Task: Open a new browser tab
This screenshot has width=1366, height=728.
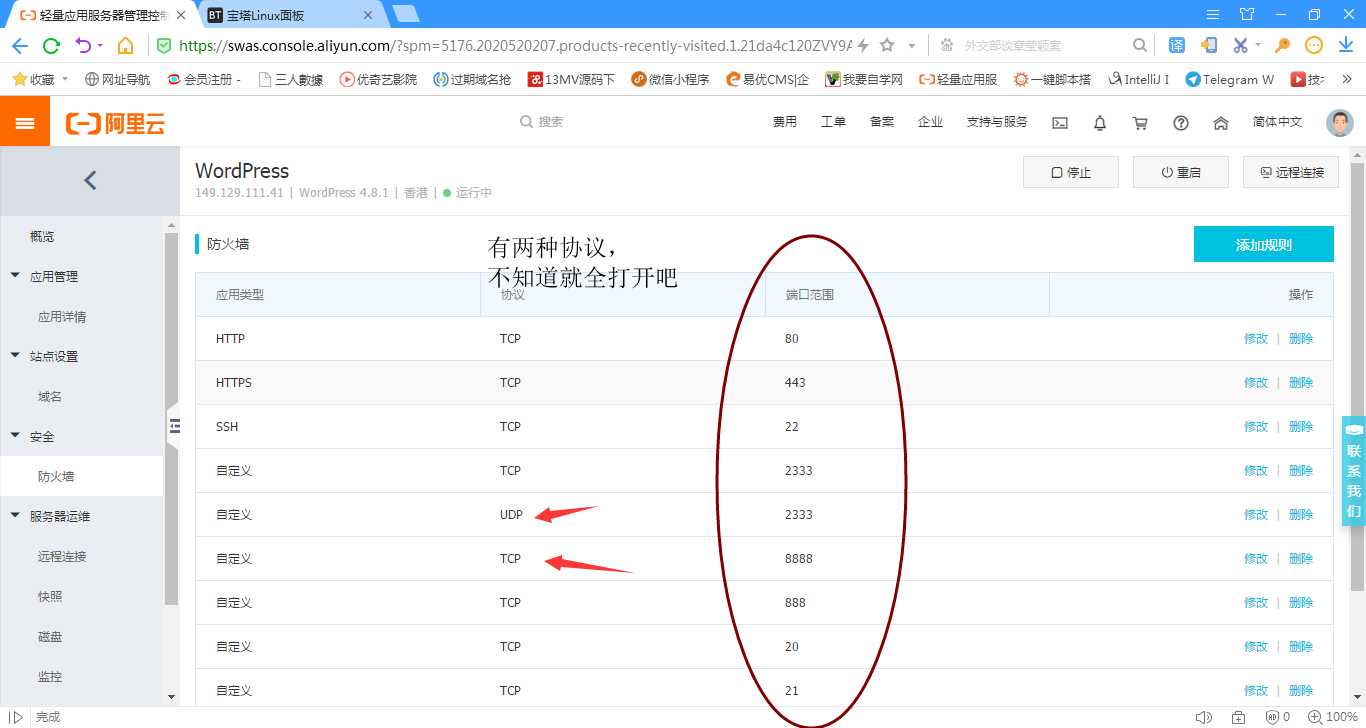Action: (x=405, y=13)
